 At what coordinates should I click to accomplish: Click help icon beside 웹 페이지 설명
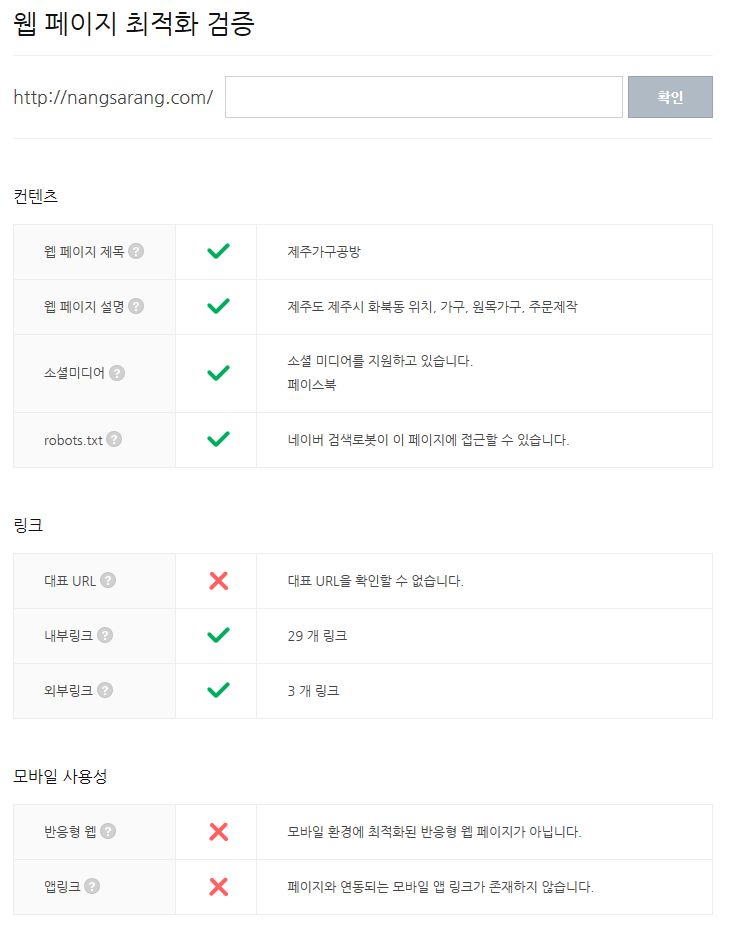pos(136,306)
